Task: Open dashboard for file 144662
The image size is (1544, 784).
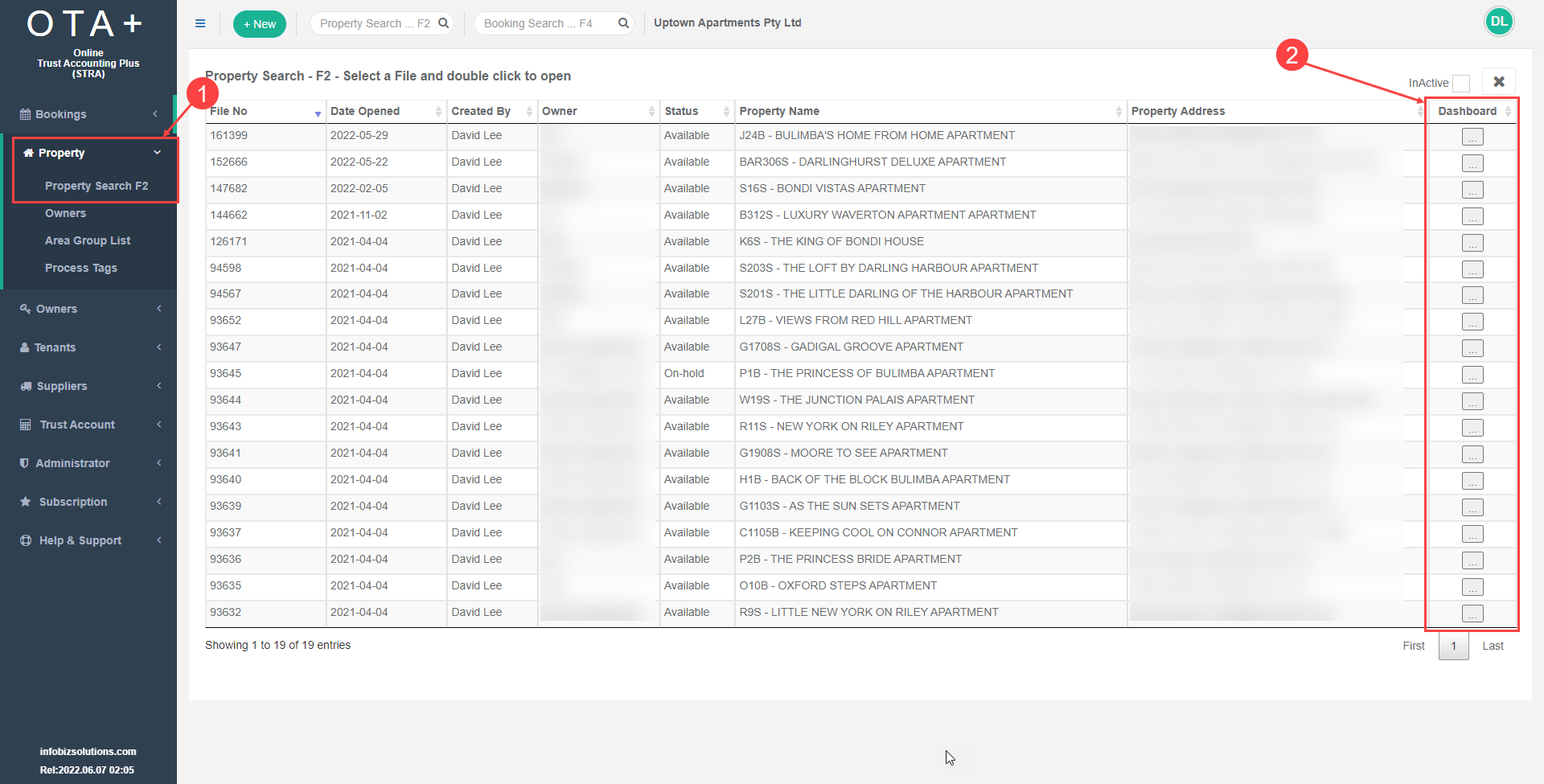Action: click(x=1472, y=217)
